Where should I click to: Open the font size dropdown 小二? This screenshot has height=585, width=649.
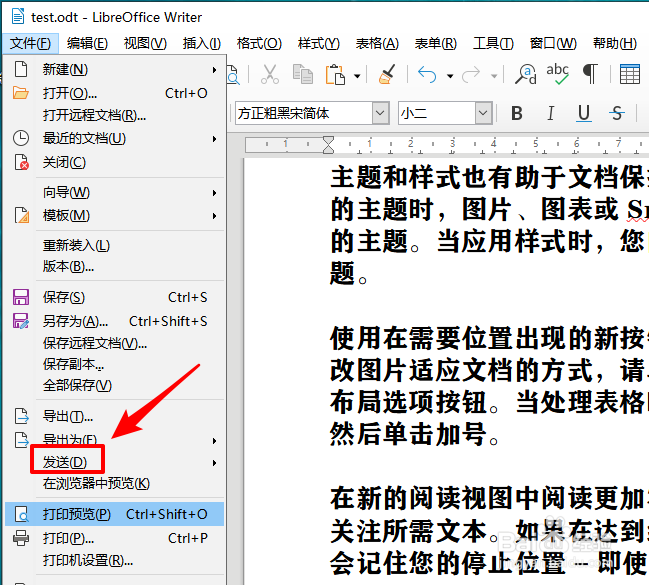tap(483, 113)
